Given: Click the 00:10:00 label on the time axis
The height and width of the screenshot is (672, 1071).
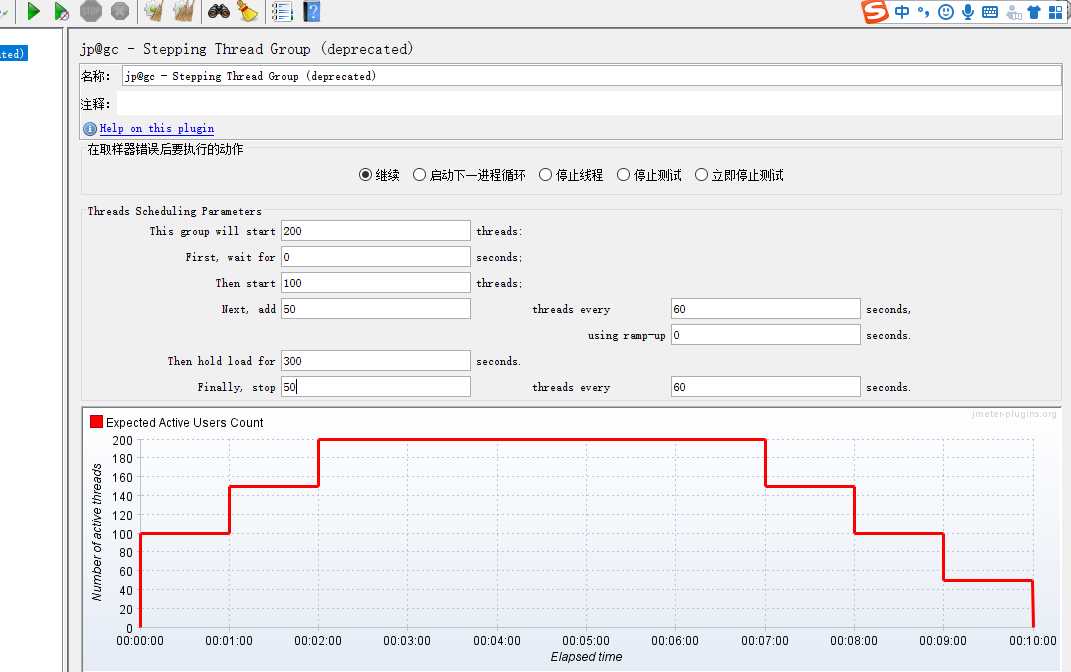Looking at the screenshot, I should pyautogui.click(x=1033, y=641).
